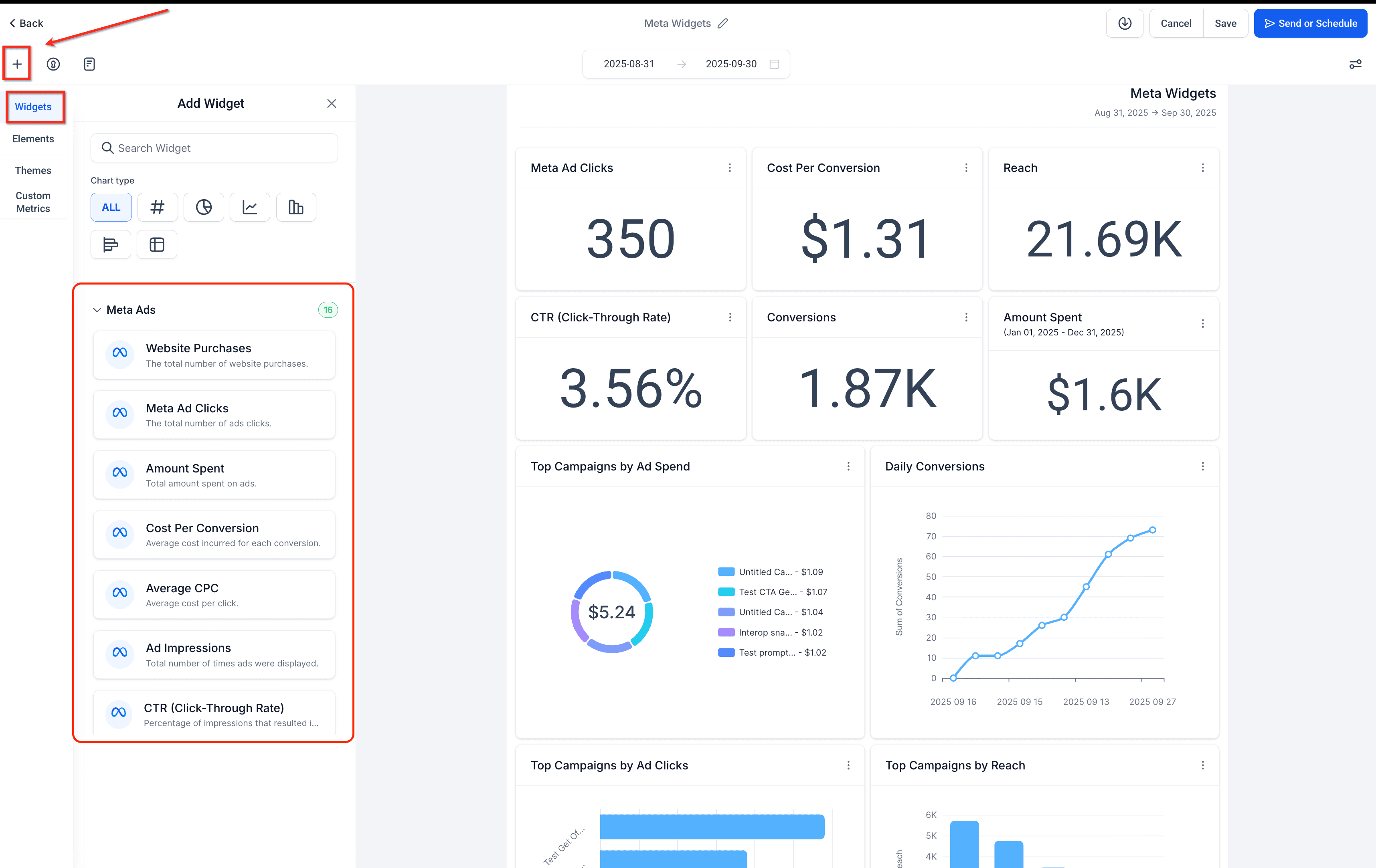Click Interop sna... purple legend swatch

tap(726, 632)
